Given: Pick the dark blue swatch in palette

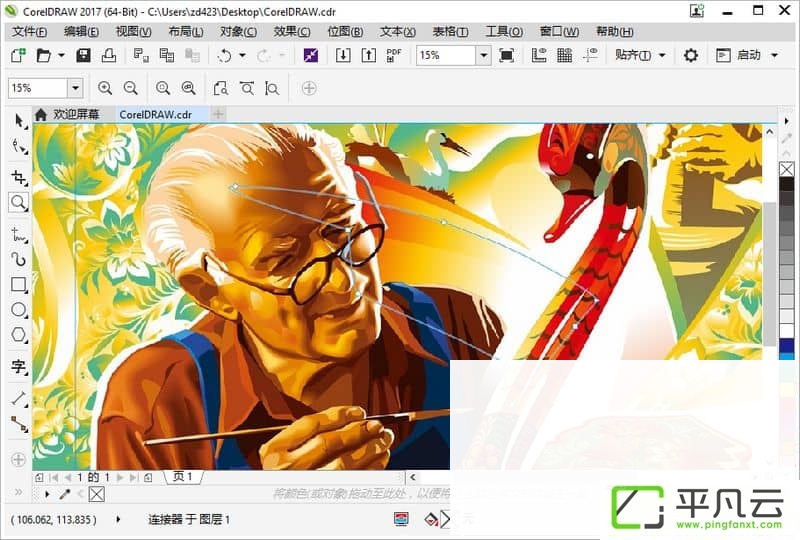Looking at the screenshot, I should tap(786, 346).
